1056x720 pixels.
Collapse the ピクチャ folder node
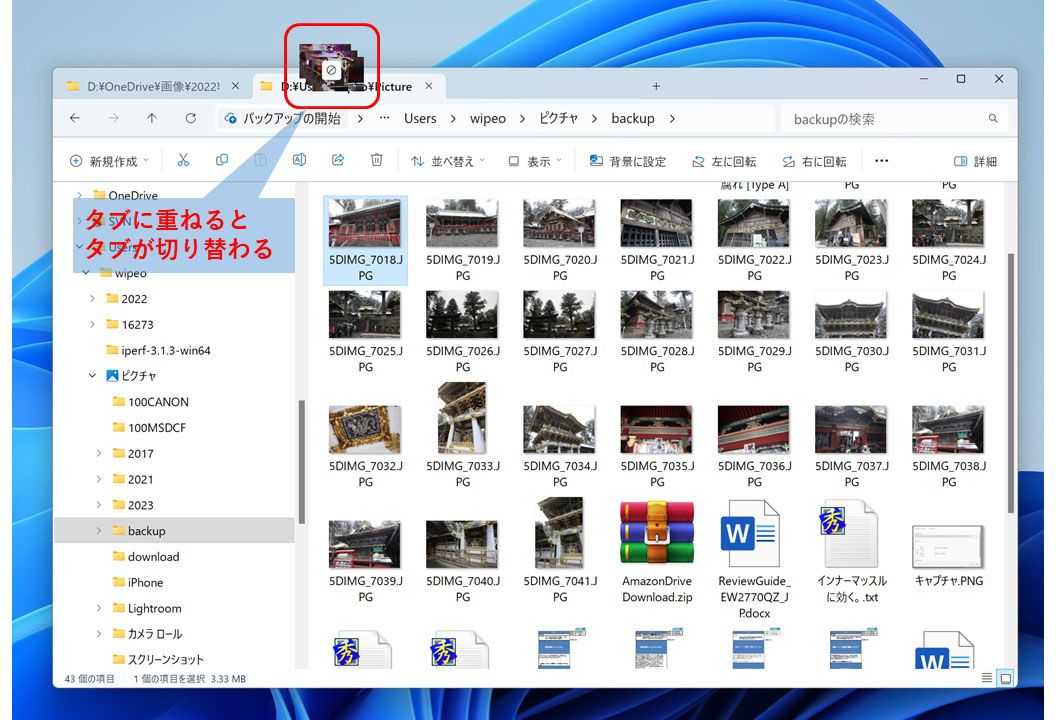pos(92,375)
